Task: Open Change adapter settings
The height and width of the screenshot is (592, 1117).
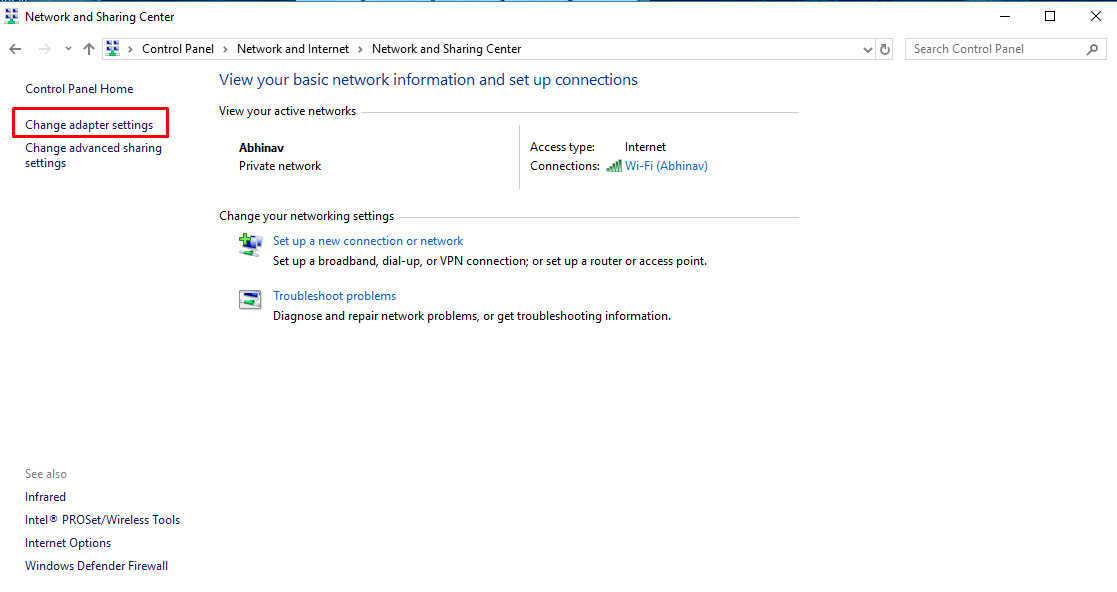Action: point(89,125)
